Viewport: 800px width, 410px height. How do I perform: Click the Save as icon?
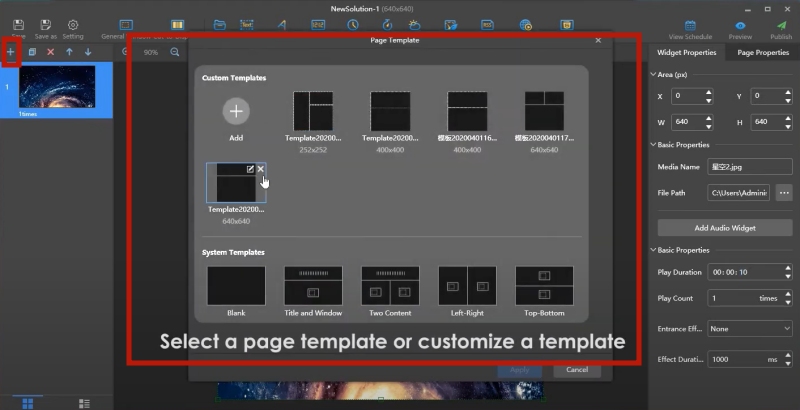(46, 25)
